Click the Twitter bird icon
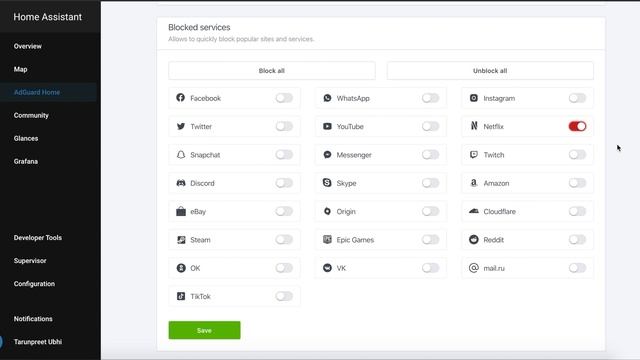 click(x=180, y=126)
